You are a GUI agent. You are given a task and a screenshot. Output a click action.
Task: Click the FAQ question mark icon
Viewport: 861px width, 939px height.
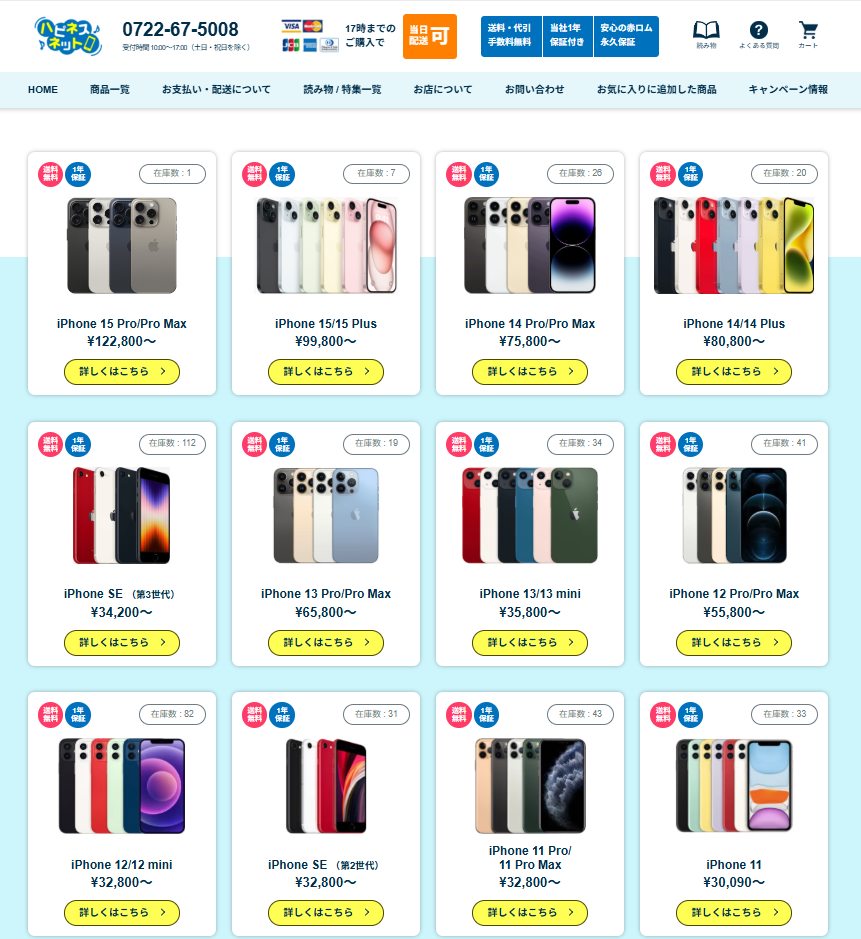(x=759, y=35)
